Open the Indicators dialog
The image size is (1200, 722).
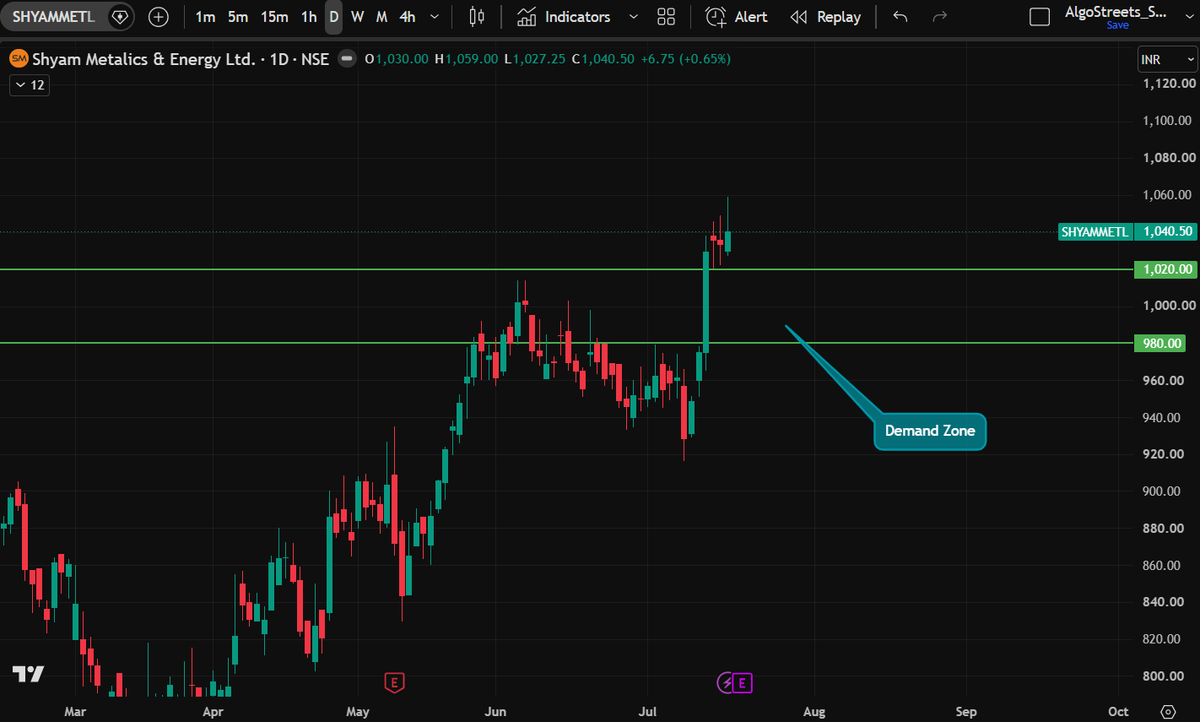pos(564,17)
